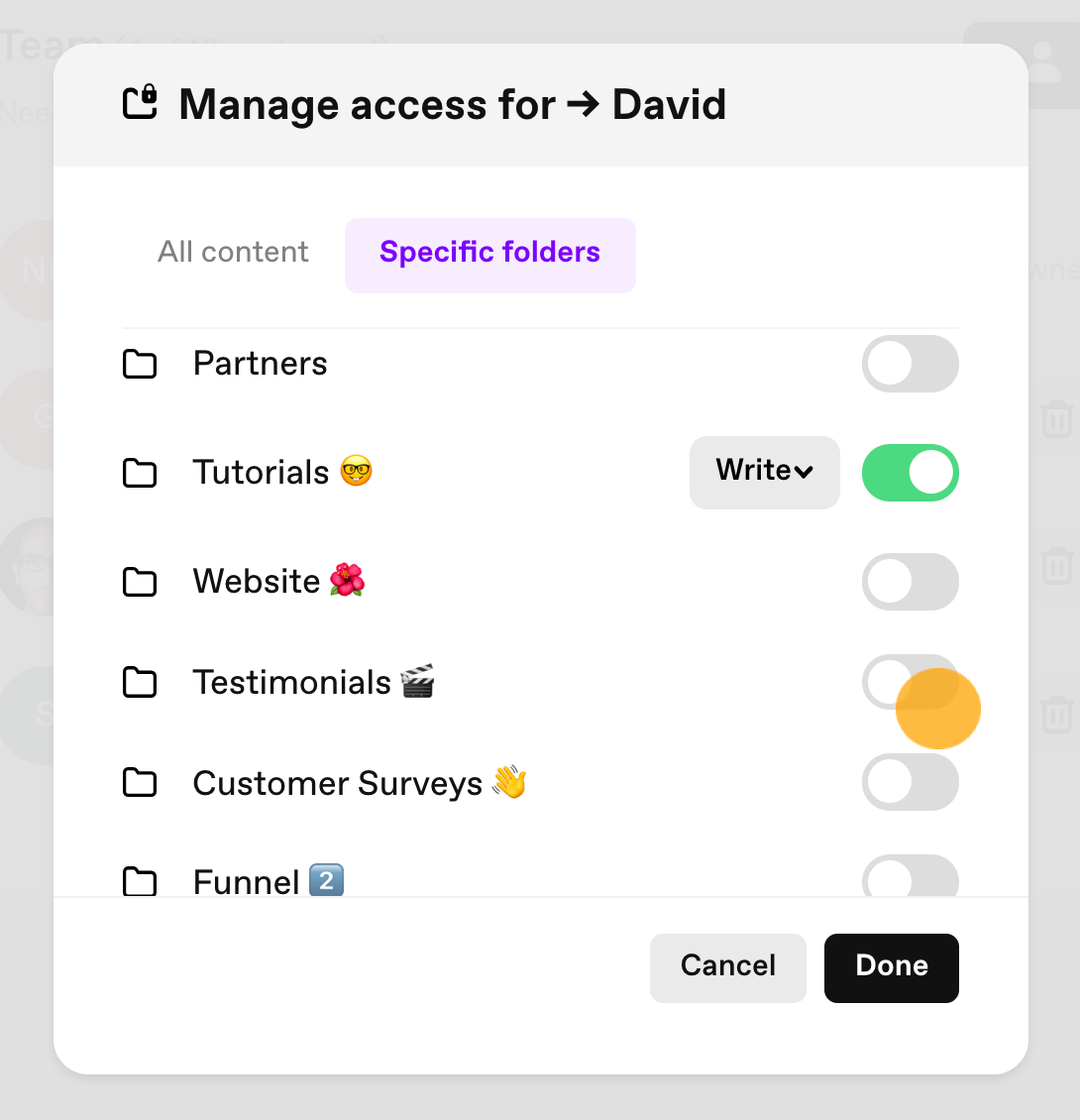The height and width of the screenshot is (1120, 1080).
Task: Click the lock folder icon beside Manage access
Action: pos(140,102)
